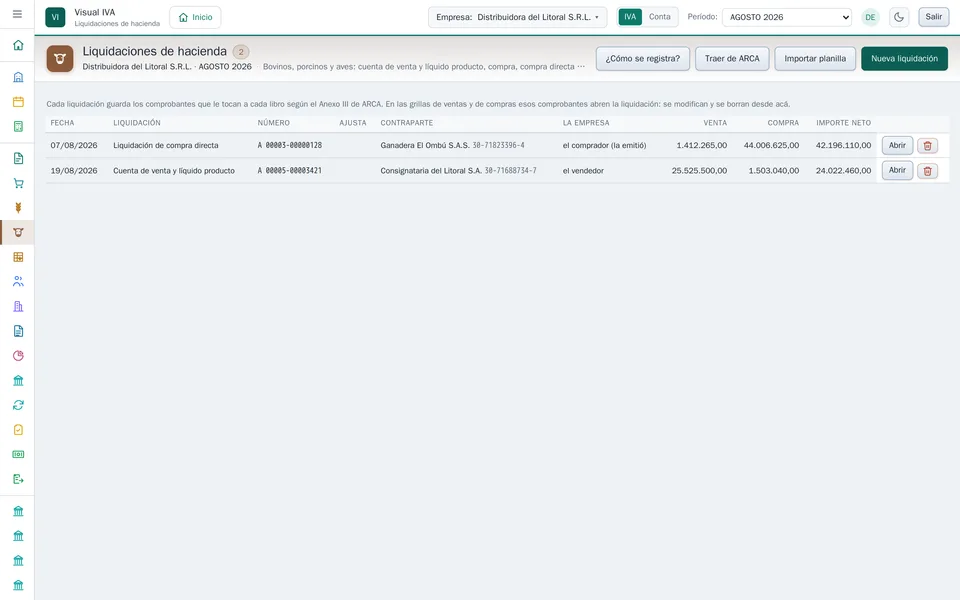Click the NÚMERO column header
The image size is (960, 600).
(274, 123)
